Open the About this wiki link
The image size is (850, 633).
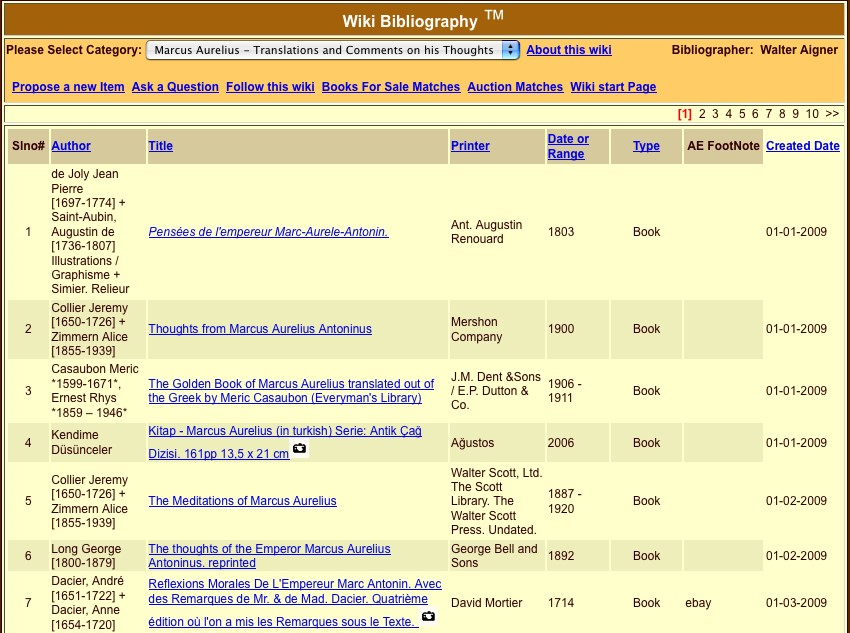(568, 50)
